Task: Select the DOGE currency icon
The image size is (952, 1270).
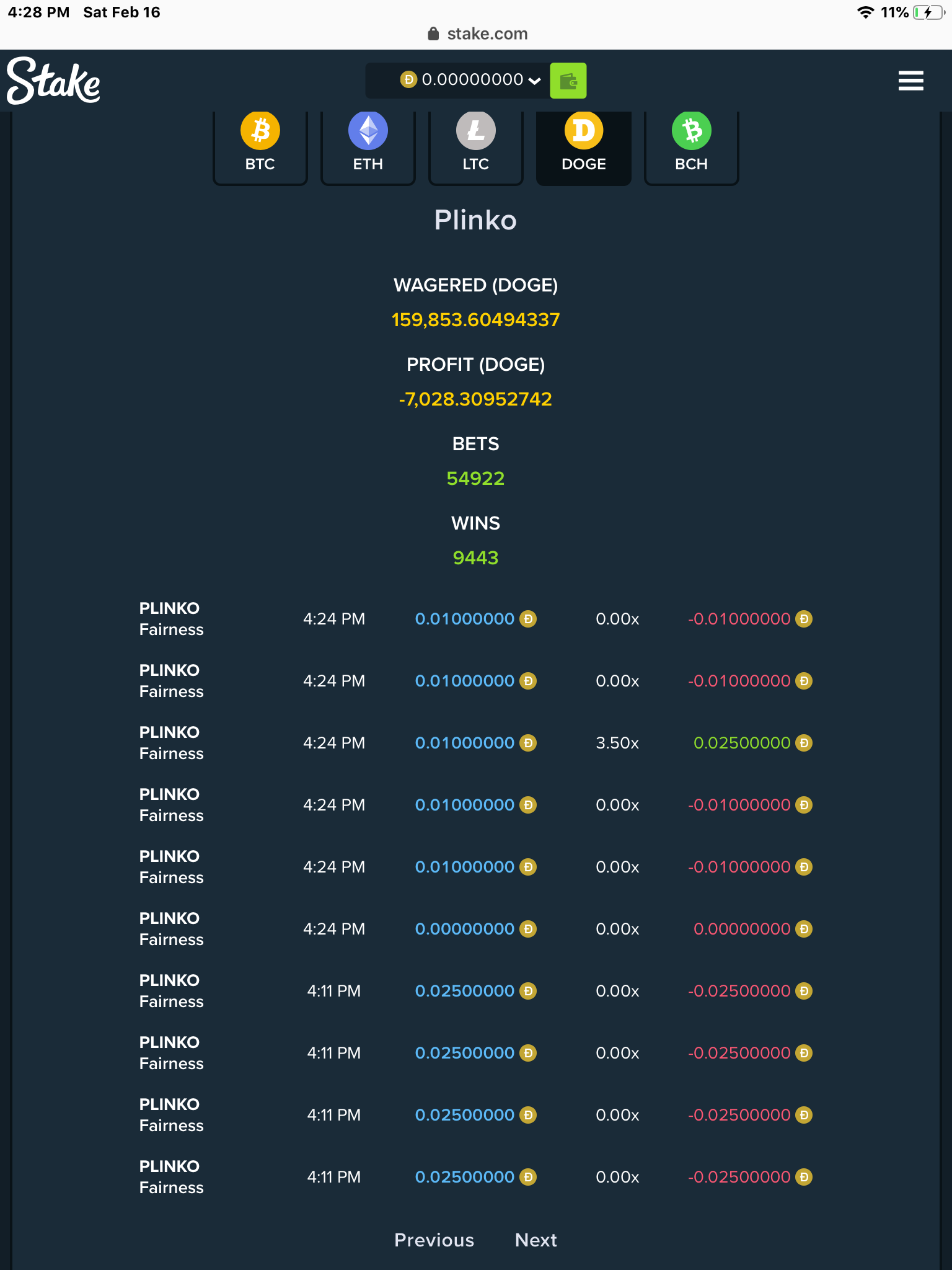Action: point(583,130)
